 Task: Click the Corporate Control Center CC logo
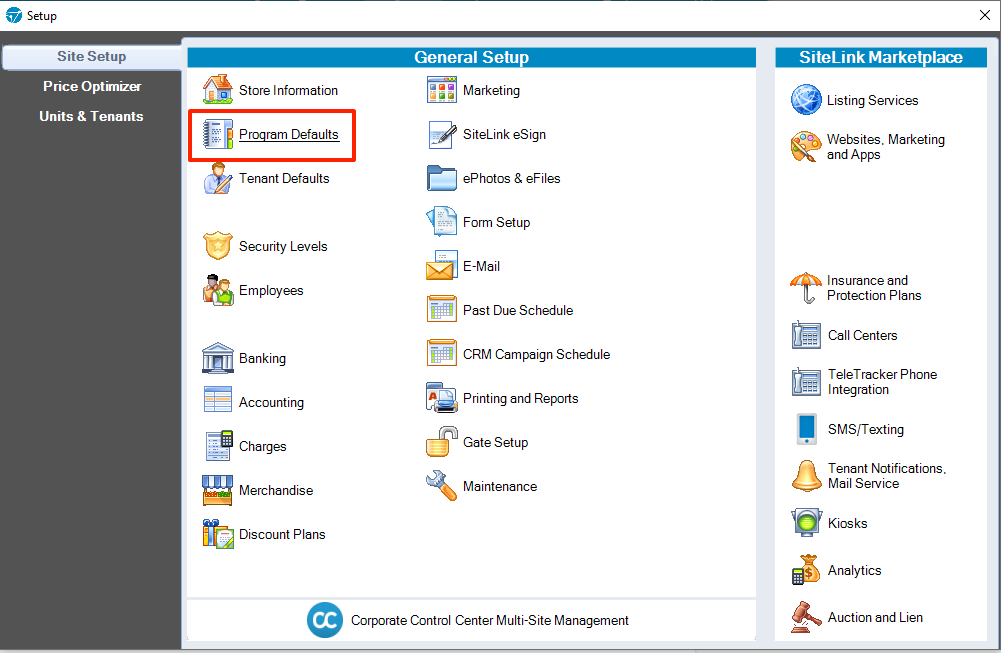pyautogui.click(x=325, y=620)
